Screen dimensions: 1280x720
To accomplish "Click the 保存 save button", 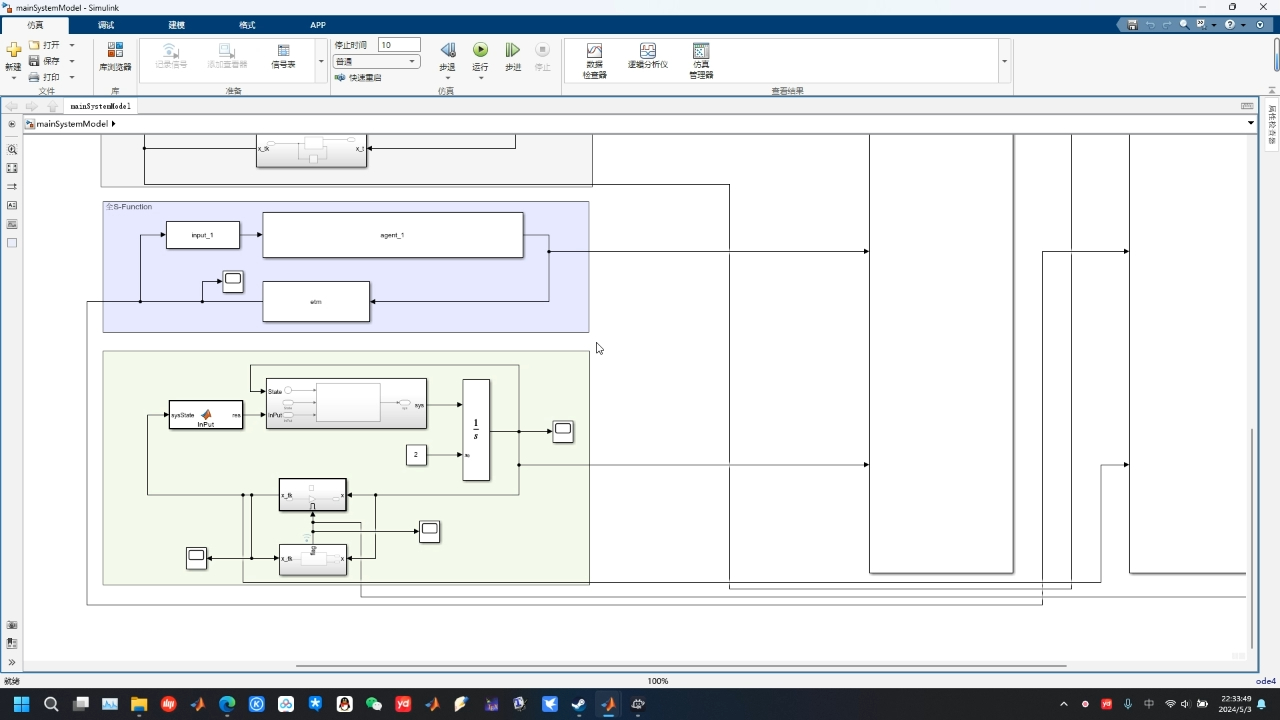I will coord(44,61).
